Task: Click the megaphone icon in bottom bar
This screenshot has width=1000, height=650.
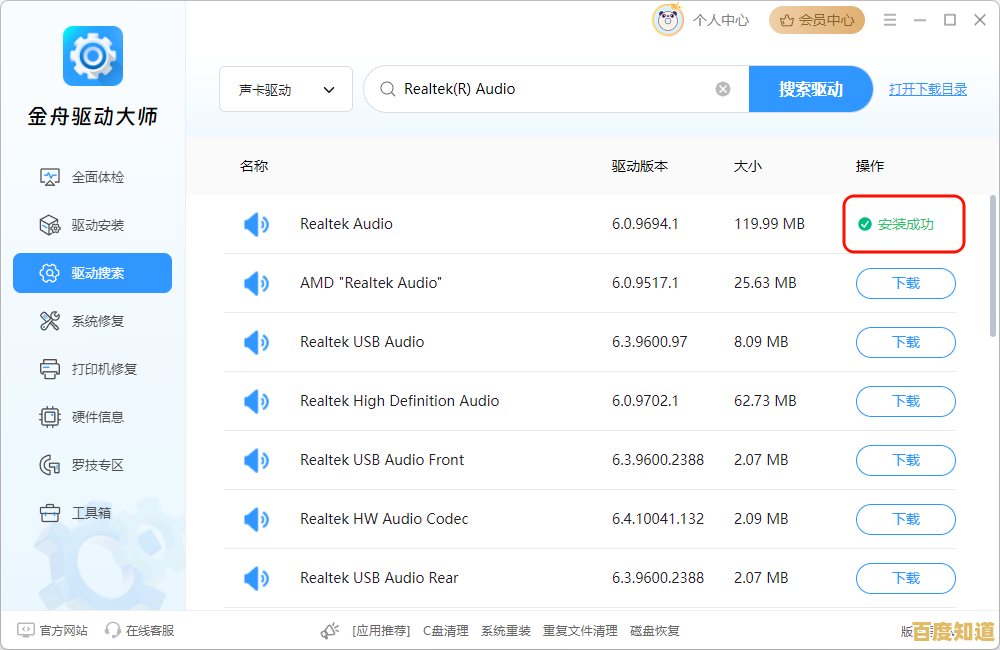Action: pos(330,631)
